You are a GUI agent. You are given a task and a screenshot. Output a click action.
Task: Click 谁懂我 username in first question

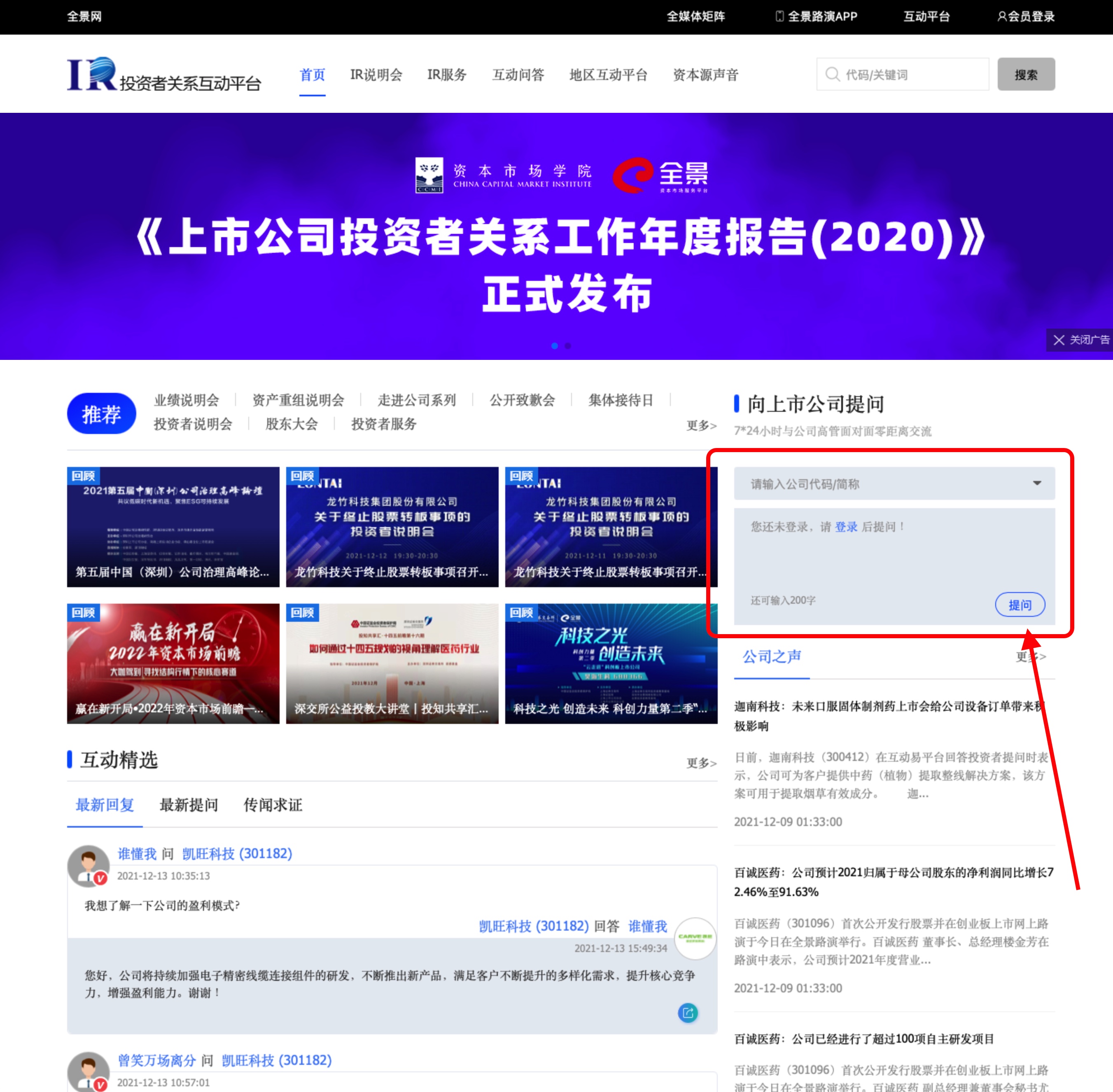(137, 854)
